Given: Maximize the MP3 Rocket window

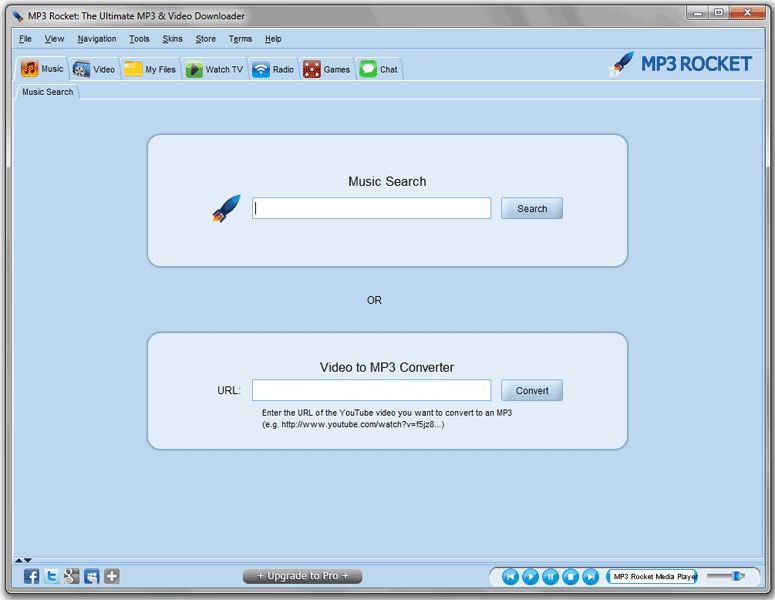Looking at the screenshot, I should click(719, 13).
